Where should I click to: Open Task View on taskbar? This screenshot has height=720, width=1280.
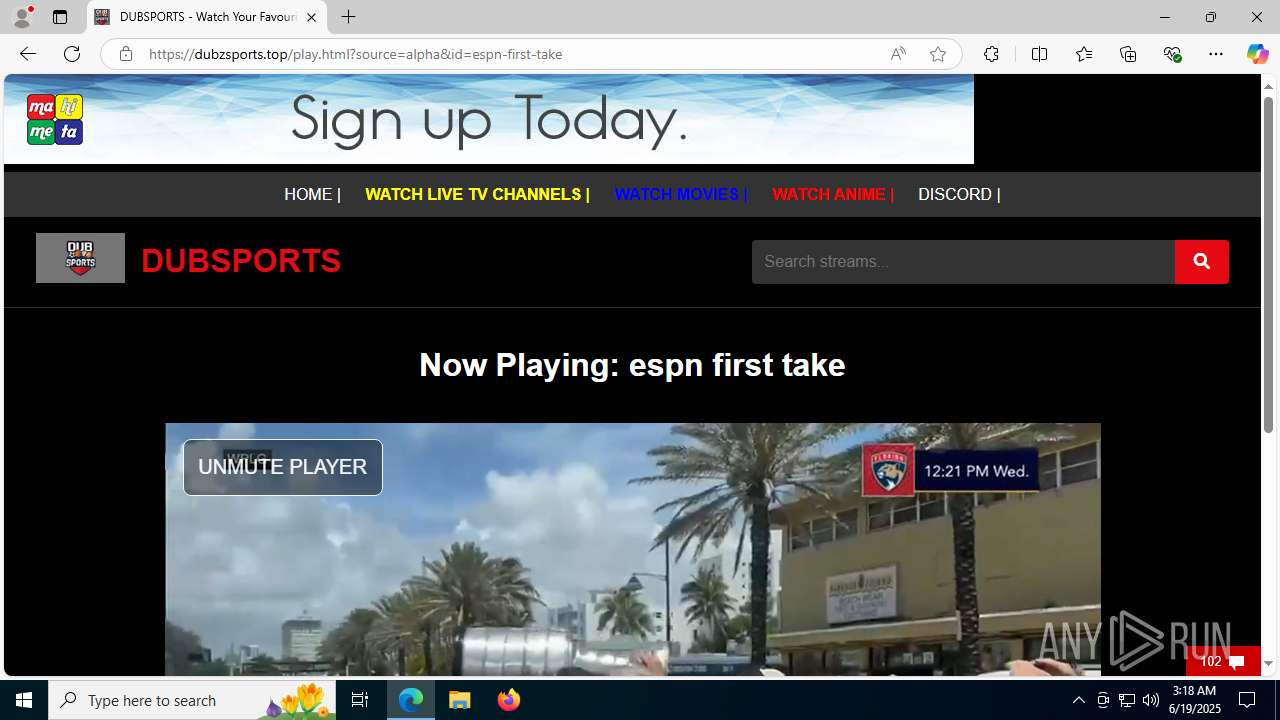(x=360, y=700)
